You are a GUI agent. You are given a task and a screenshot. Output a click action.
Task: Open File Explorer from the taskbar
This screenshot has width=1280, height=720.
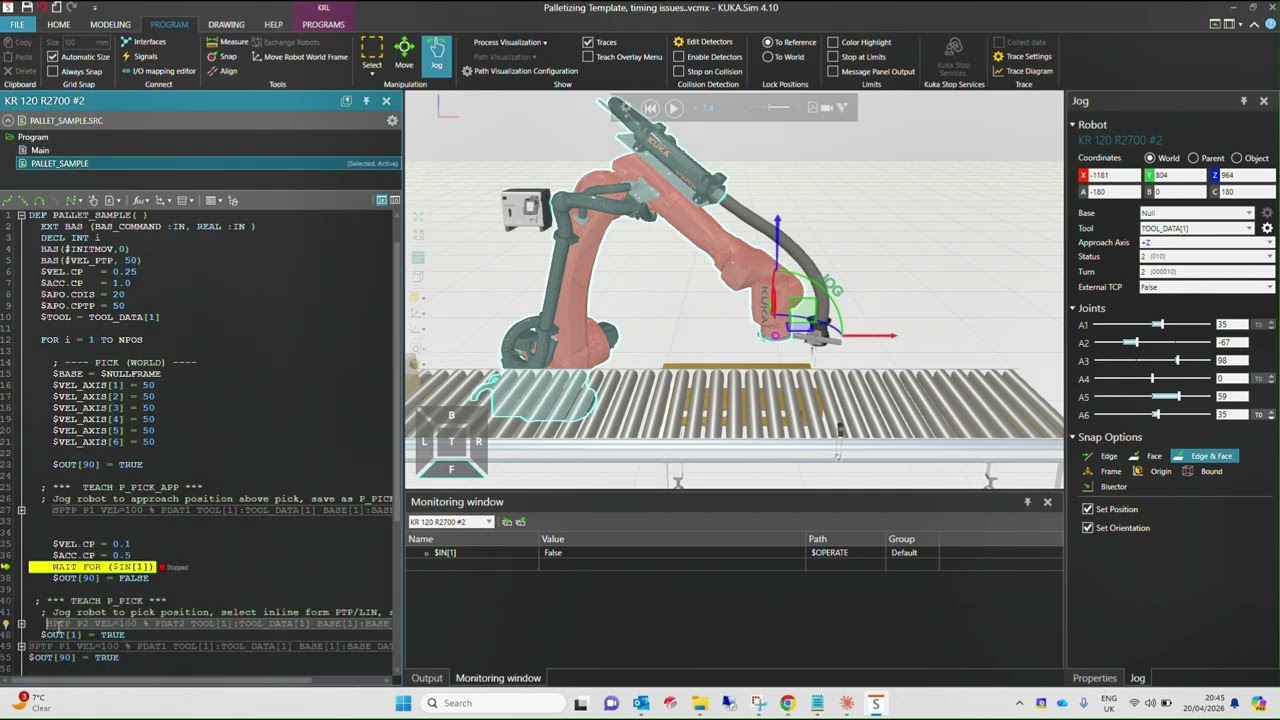coord(700,703)
